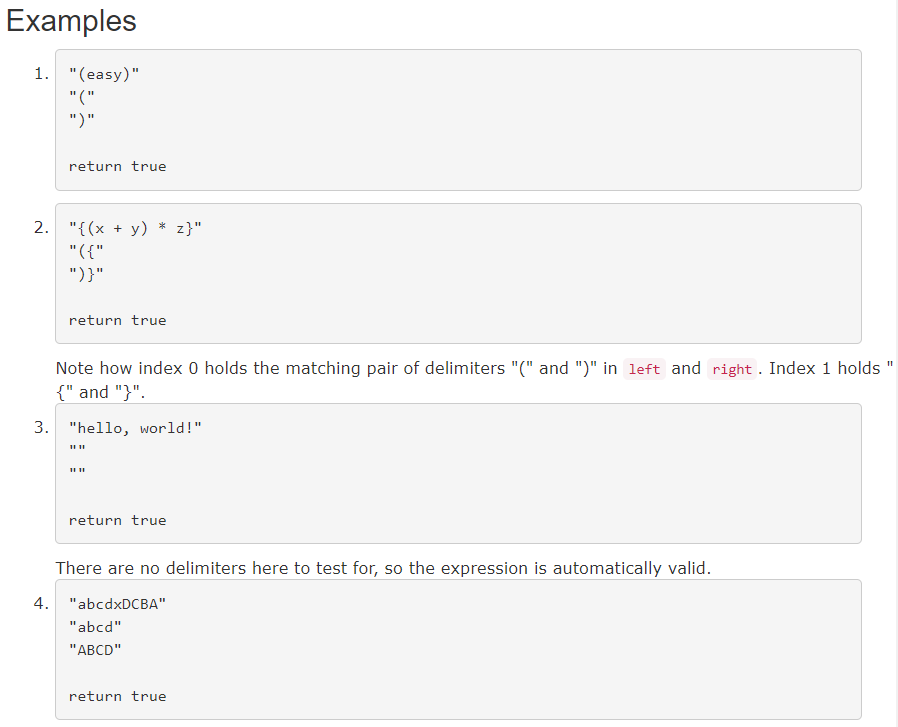Click the "return true" line in example 4

tap(117, 695)
